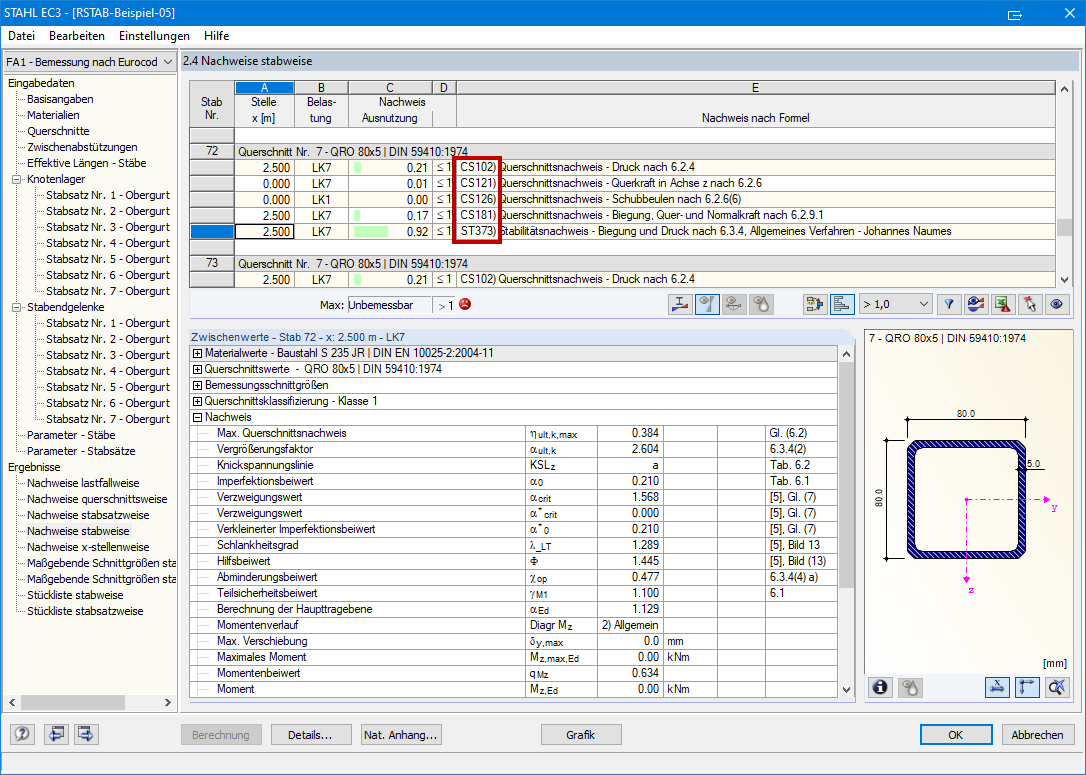Click the OK button
The height and width of the screenshot is (775, 1086).
point(956,735)
